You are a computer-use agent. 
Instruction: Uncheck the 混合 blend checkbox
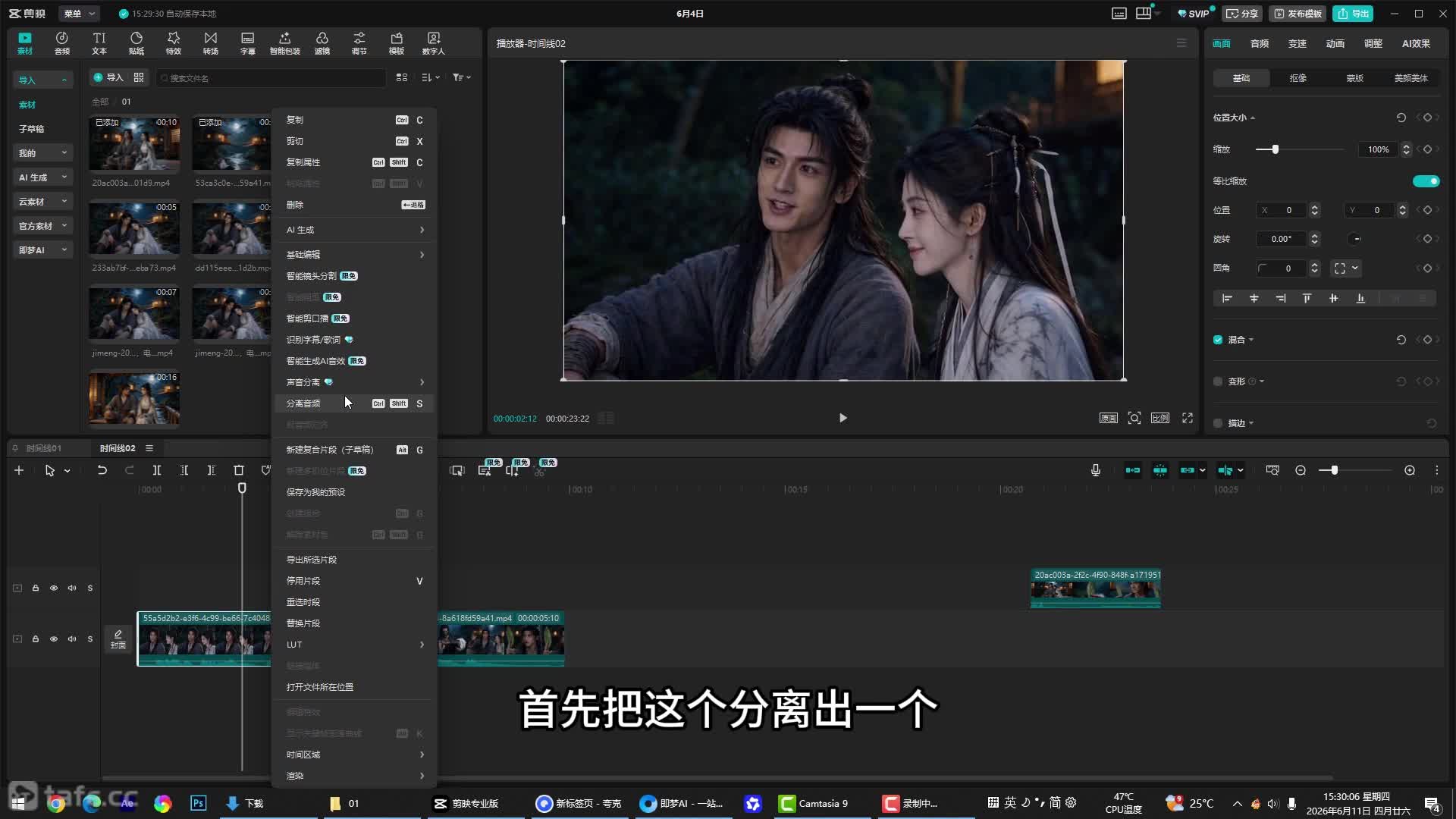[1218, 340]
